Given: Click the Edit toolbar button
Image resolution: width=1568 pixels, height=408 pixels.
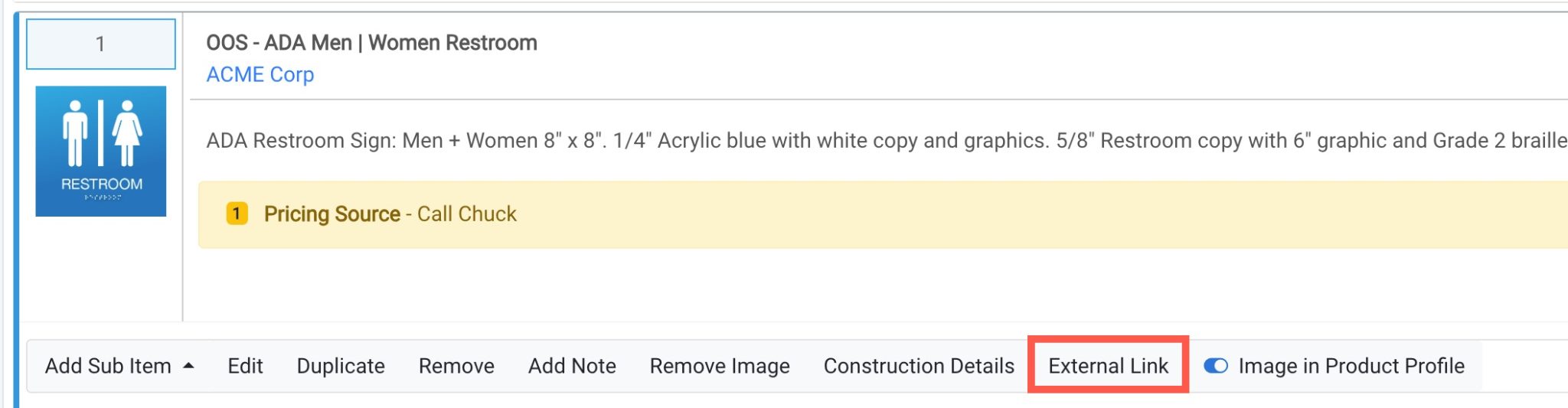Looking at the screenshot, I should 245,366.
